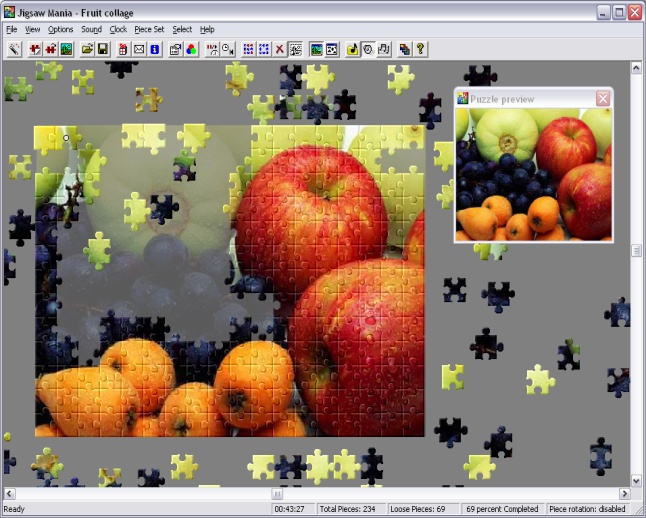Image resolution: width=646 pixels, height=518 pixels.
Task: Toggle the clock toolbar button
Action: click(368, 48)
